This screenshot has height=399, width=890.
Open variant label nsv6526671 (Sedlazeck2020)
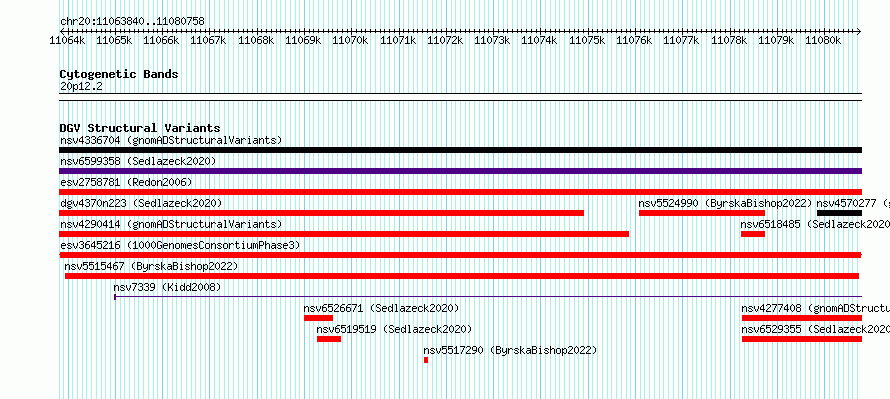[381, 308]
